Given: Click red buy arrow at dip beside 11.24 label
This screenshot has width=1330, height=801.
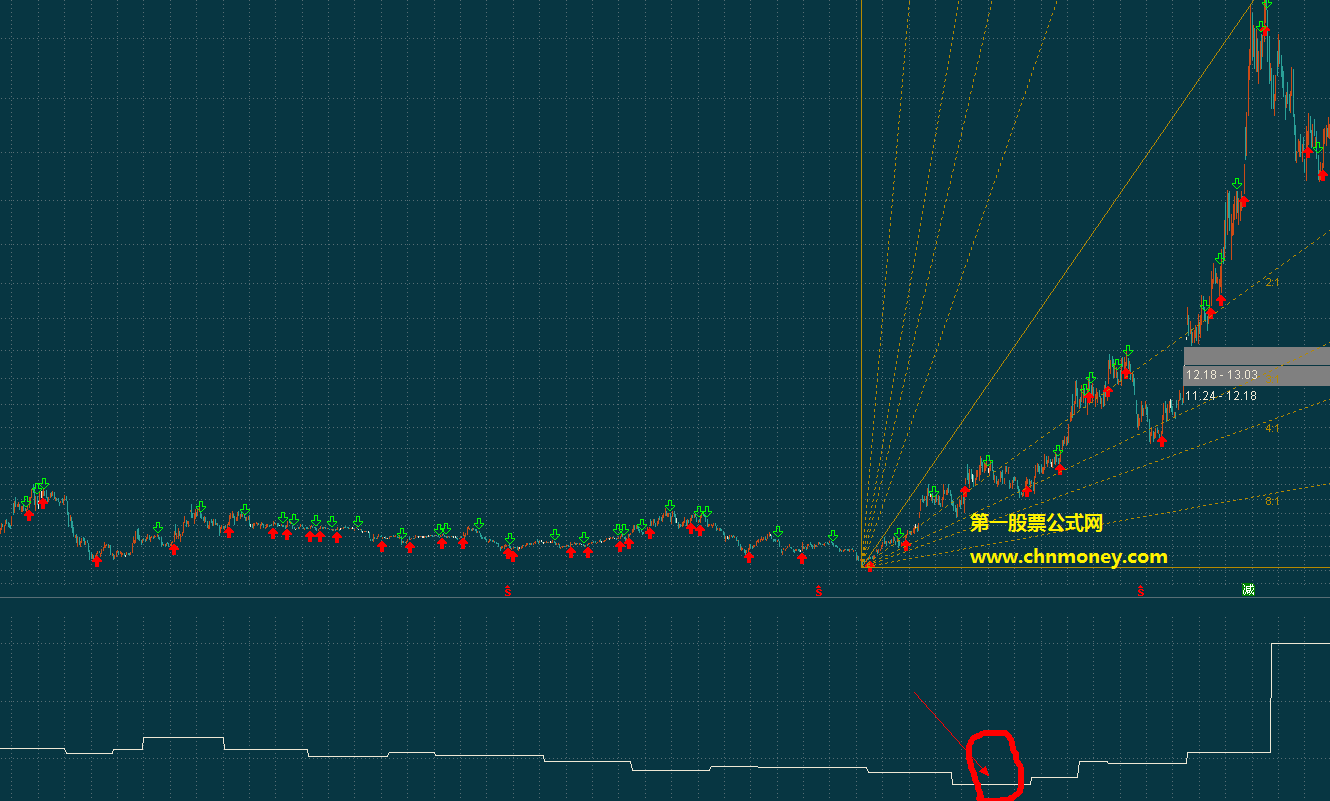Looking at the screenshot, I should click(1162, 439).
